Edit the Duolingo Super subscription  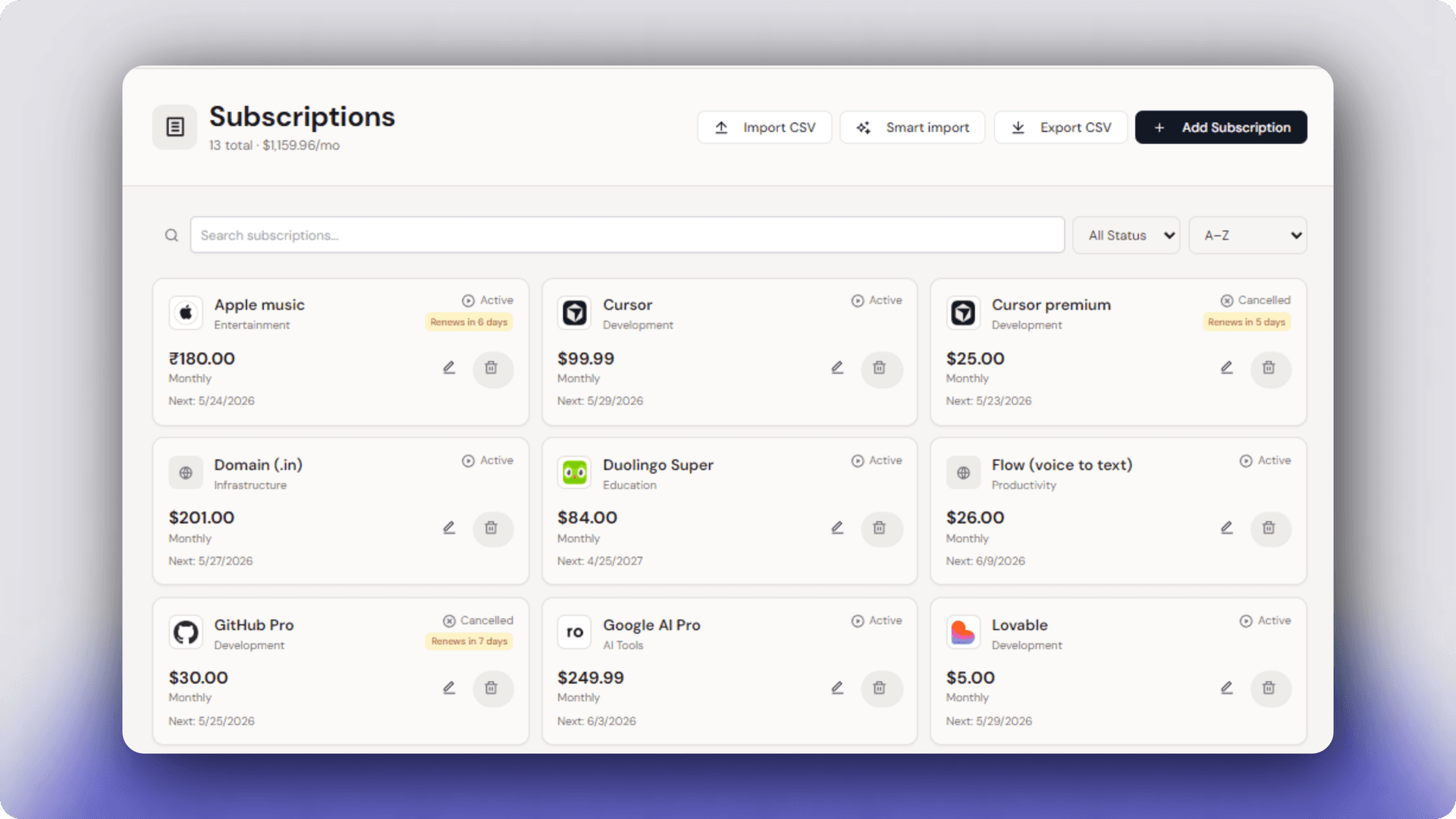tap(837, 528)
